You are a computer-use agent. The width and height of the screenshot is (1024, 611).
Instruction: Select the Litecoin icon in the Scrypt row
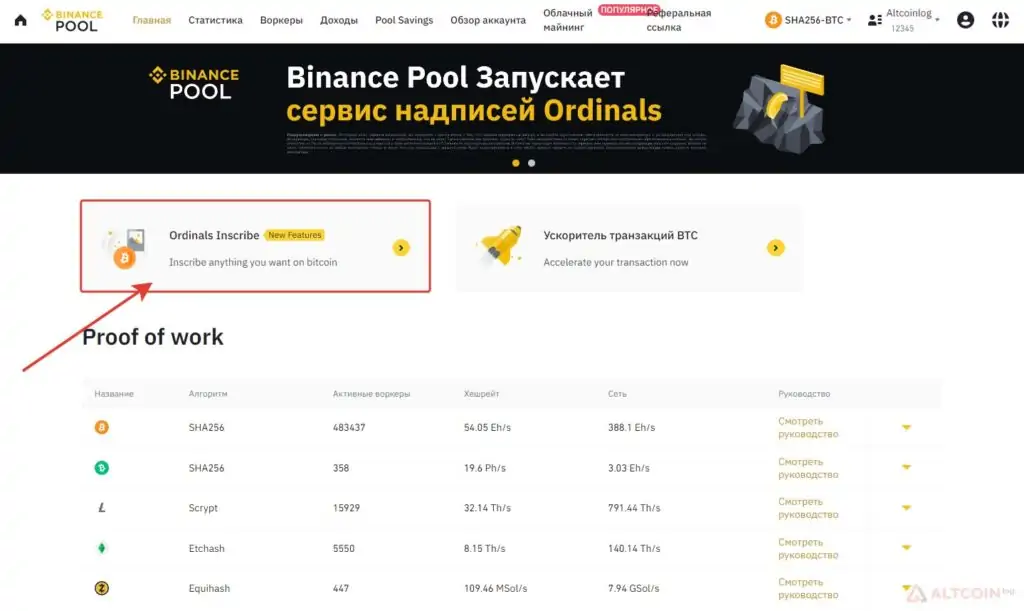point(102,508)
